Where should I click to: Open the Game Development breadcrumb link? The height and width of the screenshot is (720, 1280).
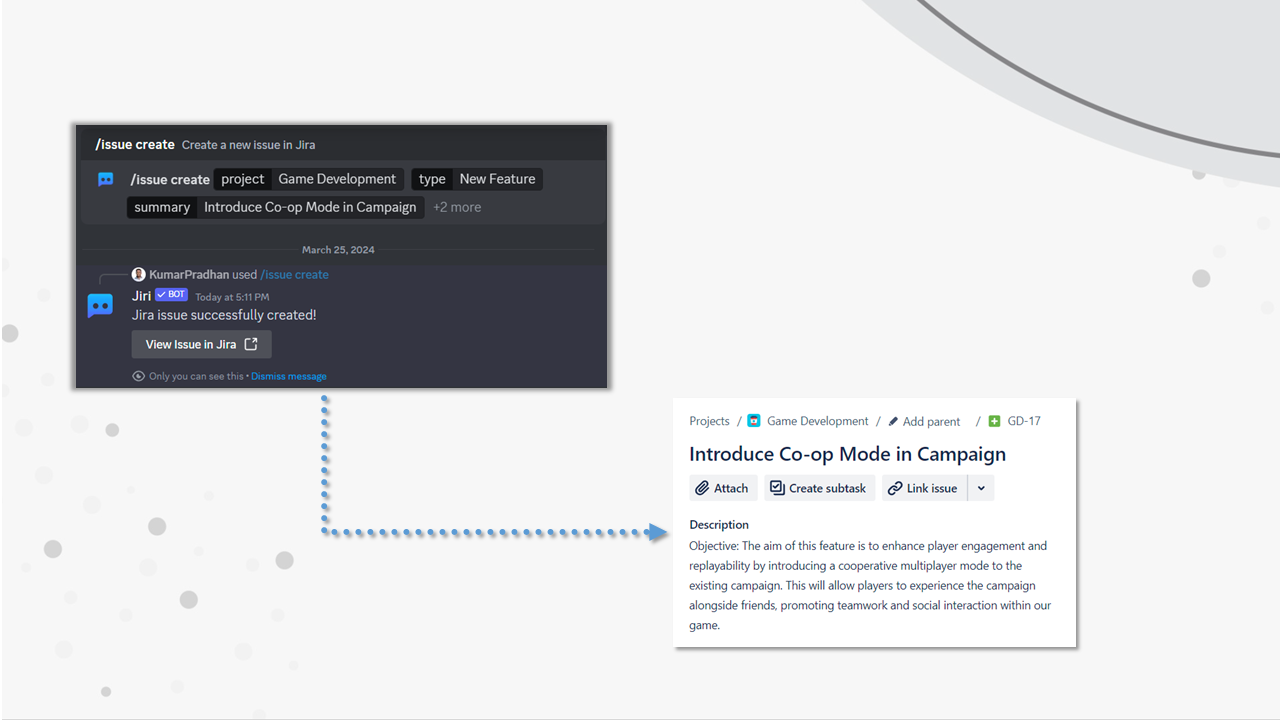[817, 421]
